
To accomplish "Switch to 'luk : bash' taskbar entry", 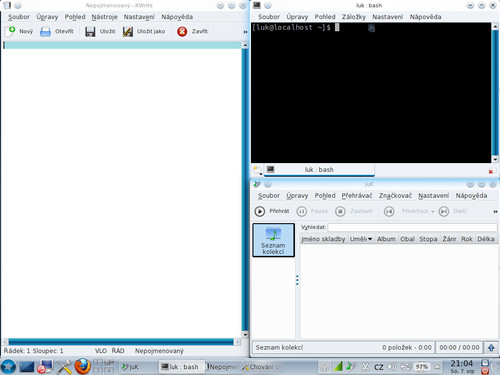I will pyautogui.click(x=182, y=367).
